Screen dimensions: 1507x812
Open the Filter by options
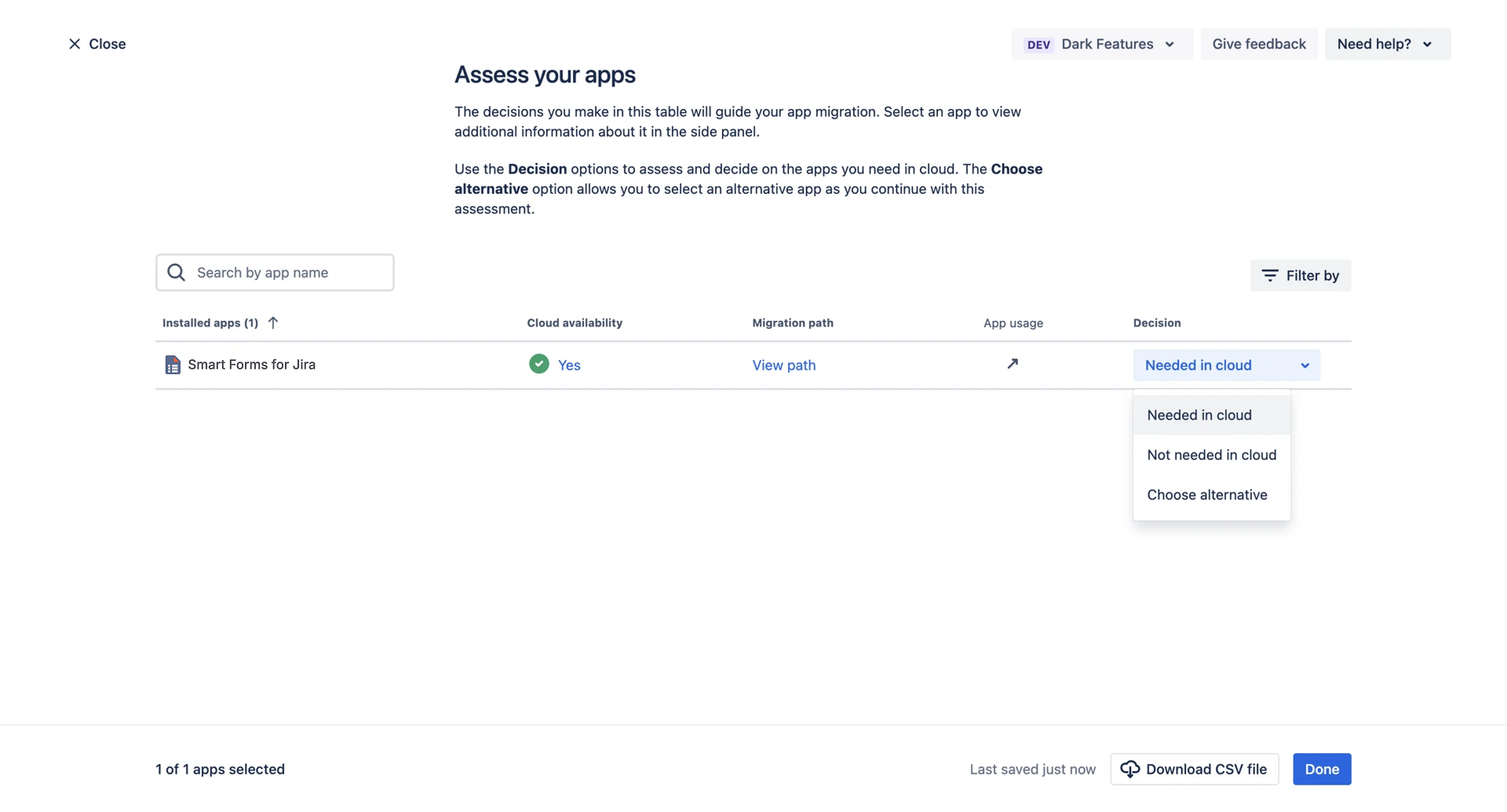[x=1300, y=275]
